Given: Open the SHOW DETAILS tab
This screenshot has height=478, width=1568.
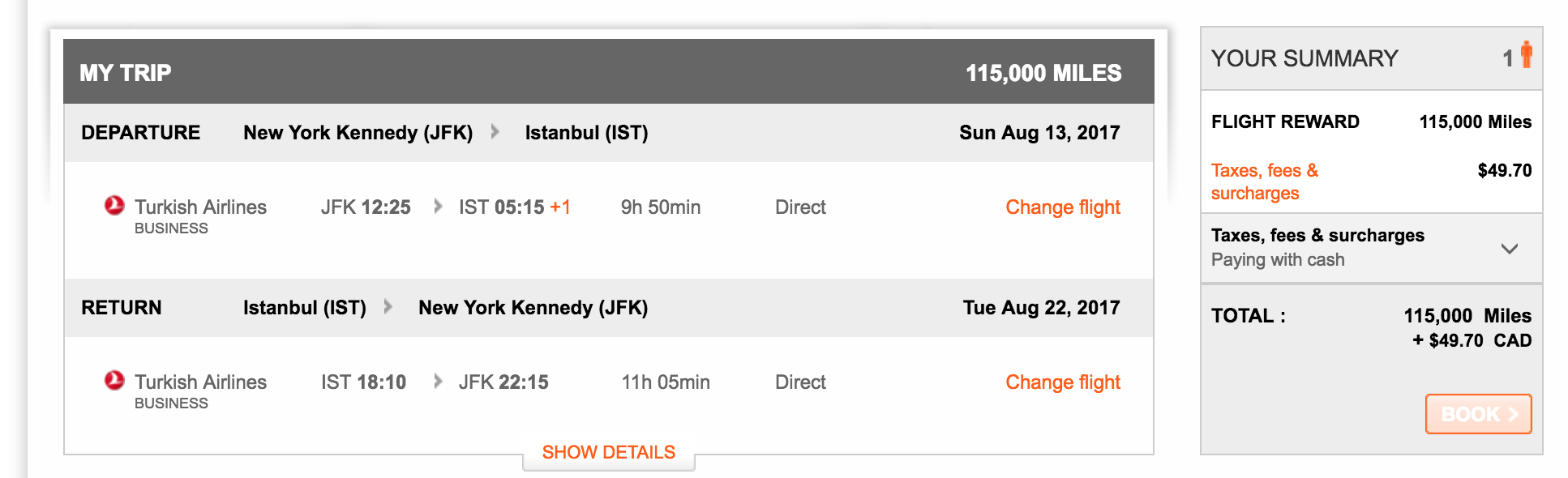Looking at the screenshot, I should click(609, 452).
